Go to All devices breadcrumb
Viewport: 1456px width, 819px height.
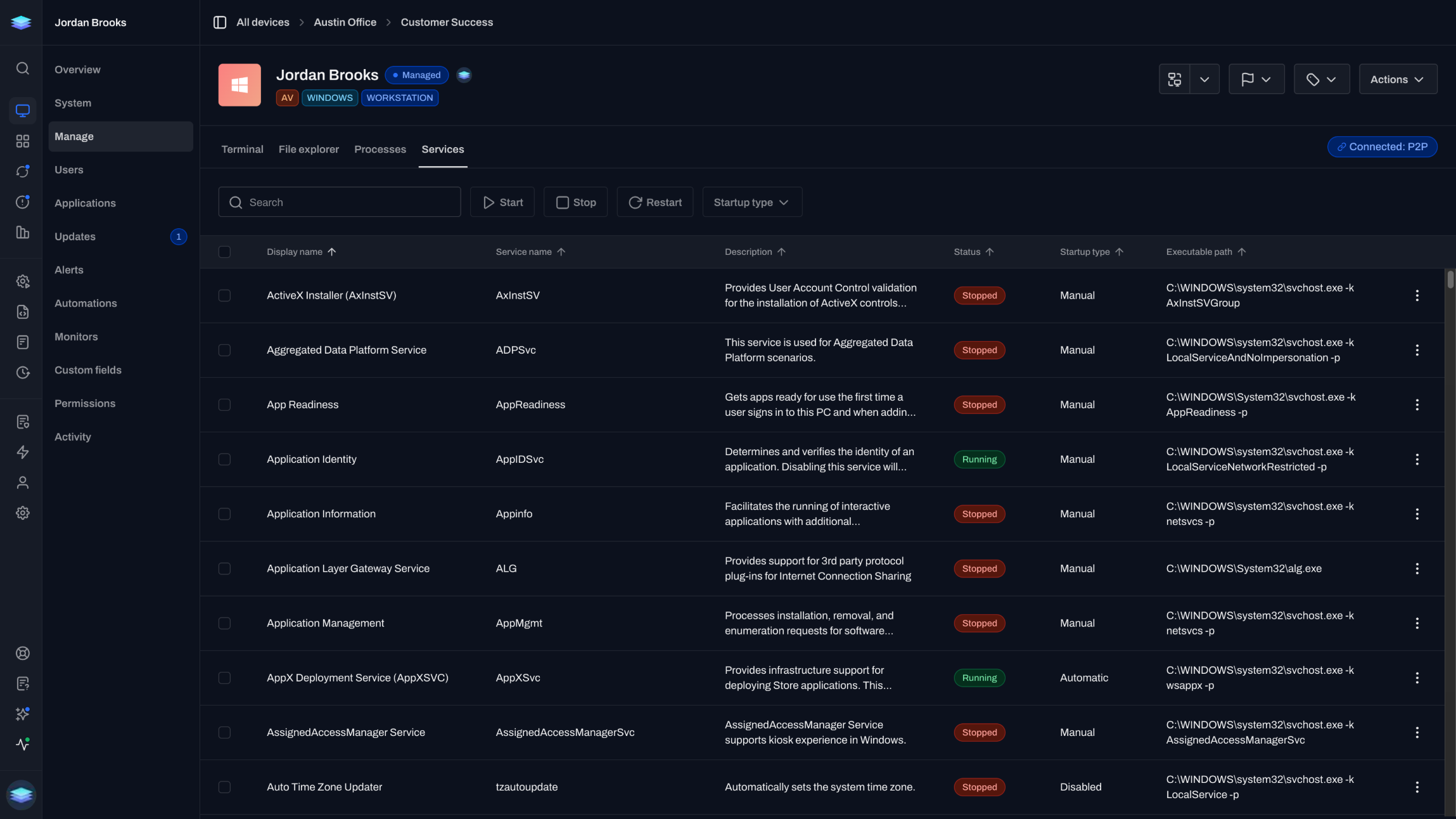(262, 22)
